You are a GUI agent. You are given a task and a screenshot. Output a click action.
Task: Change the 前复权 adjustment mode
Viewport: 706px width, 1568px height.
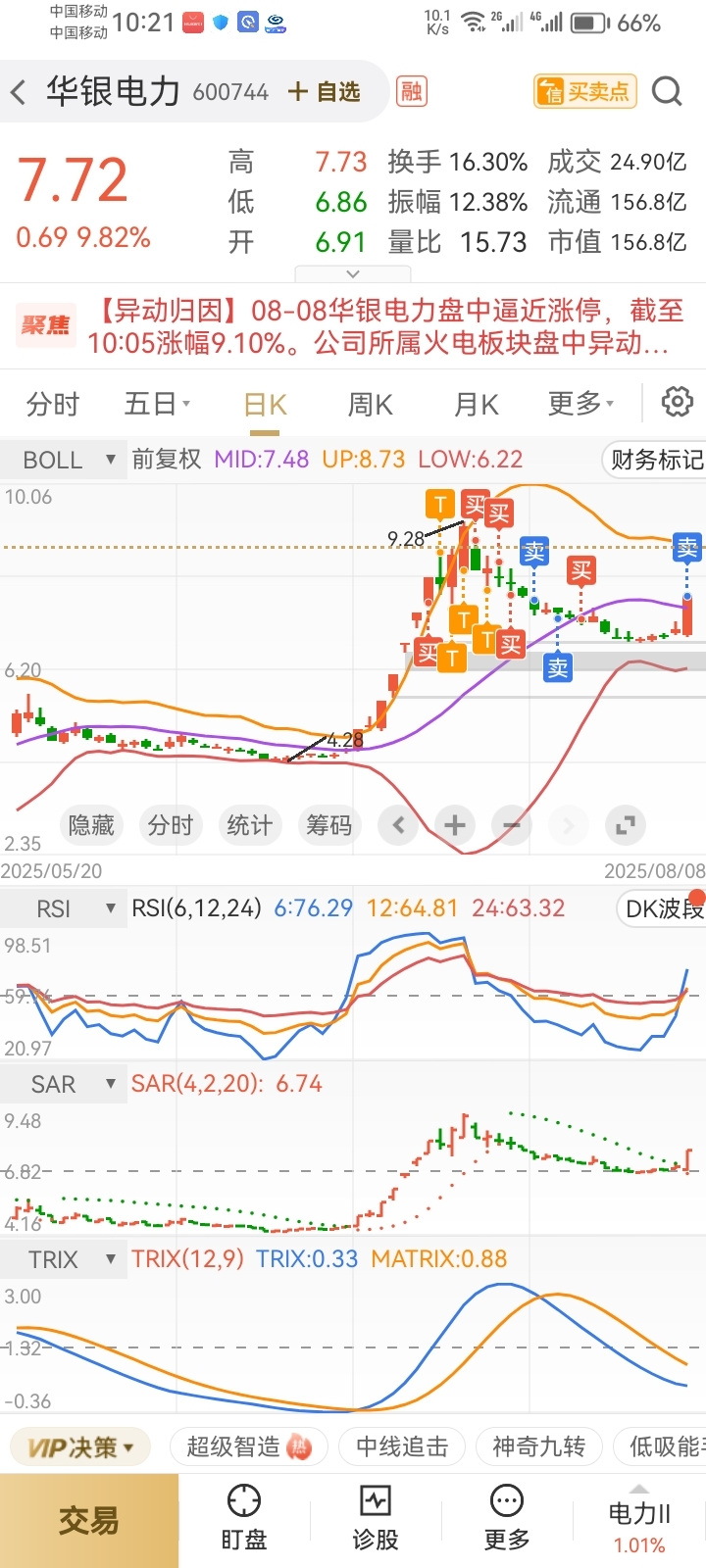[x=167, y=459]
